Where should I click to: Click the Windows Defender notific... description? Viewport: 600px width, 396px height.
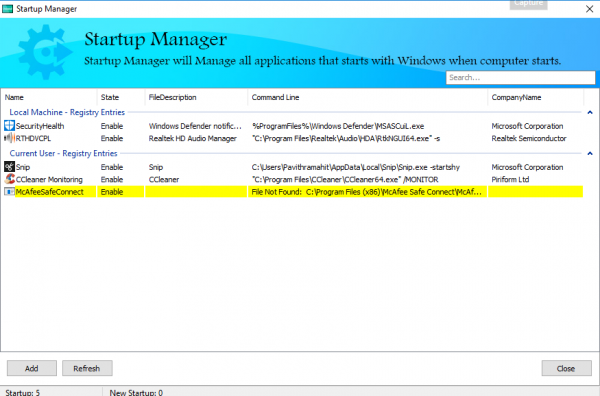[195, 126]
